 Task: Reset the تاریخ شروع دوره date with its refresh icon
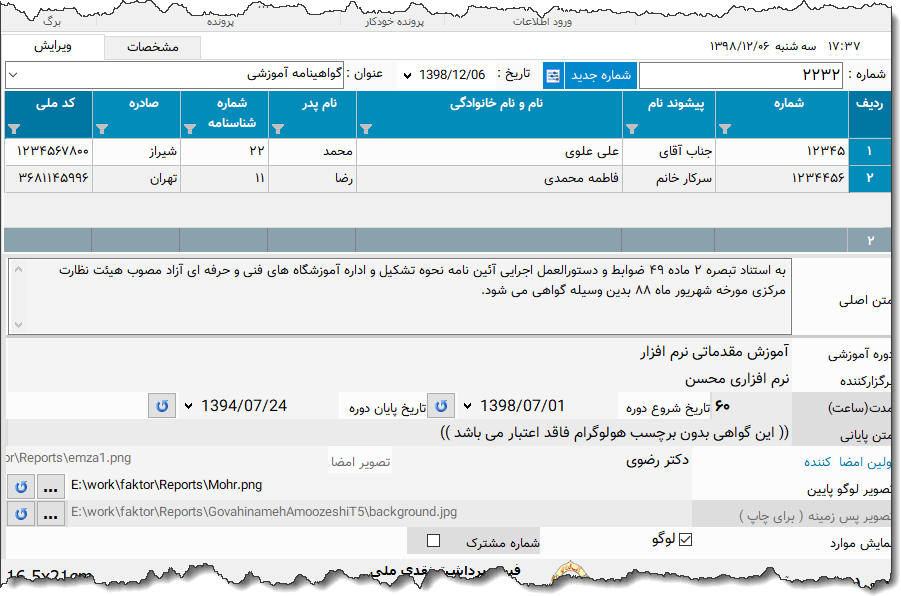click(441, 405)
